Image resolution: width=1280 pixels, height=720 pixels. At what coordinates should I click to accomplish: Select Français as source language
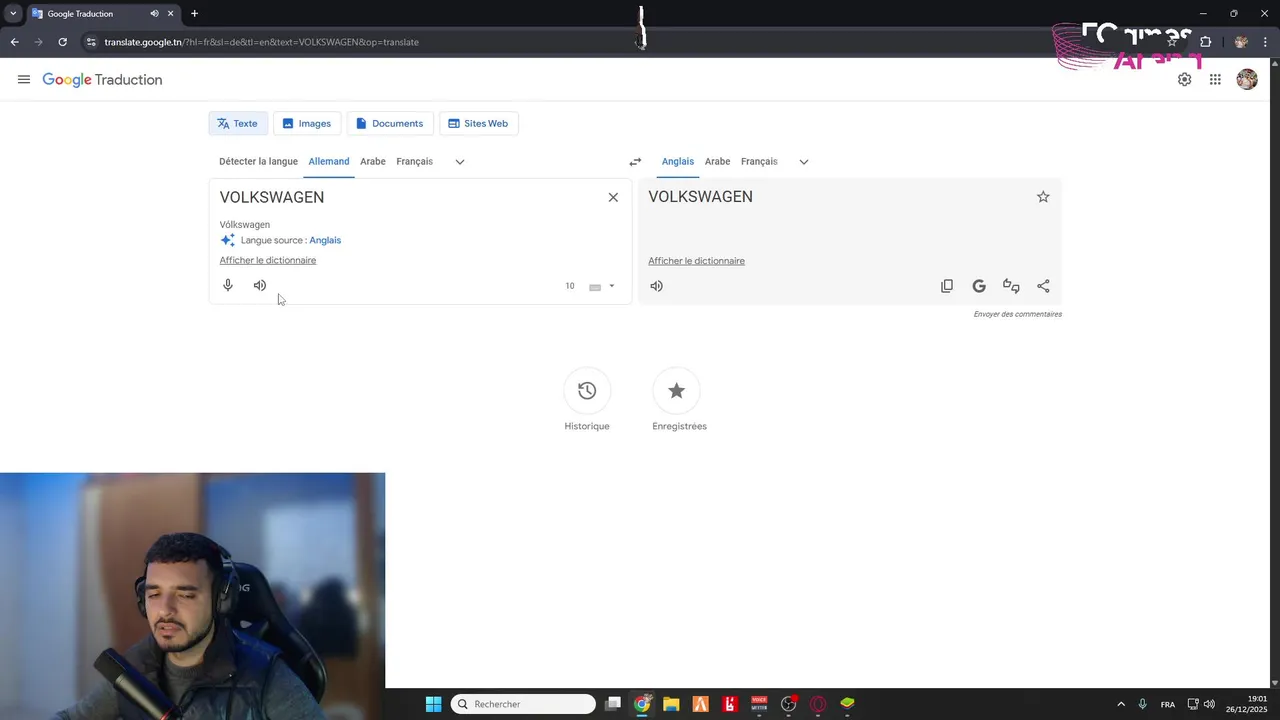point(414,162)
